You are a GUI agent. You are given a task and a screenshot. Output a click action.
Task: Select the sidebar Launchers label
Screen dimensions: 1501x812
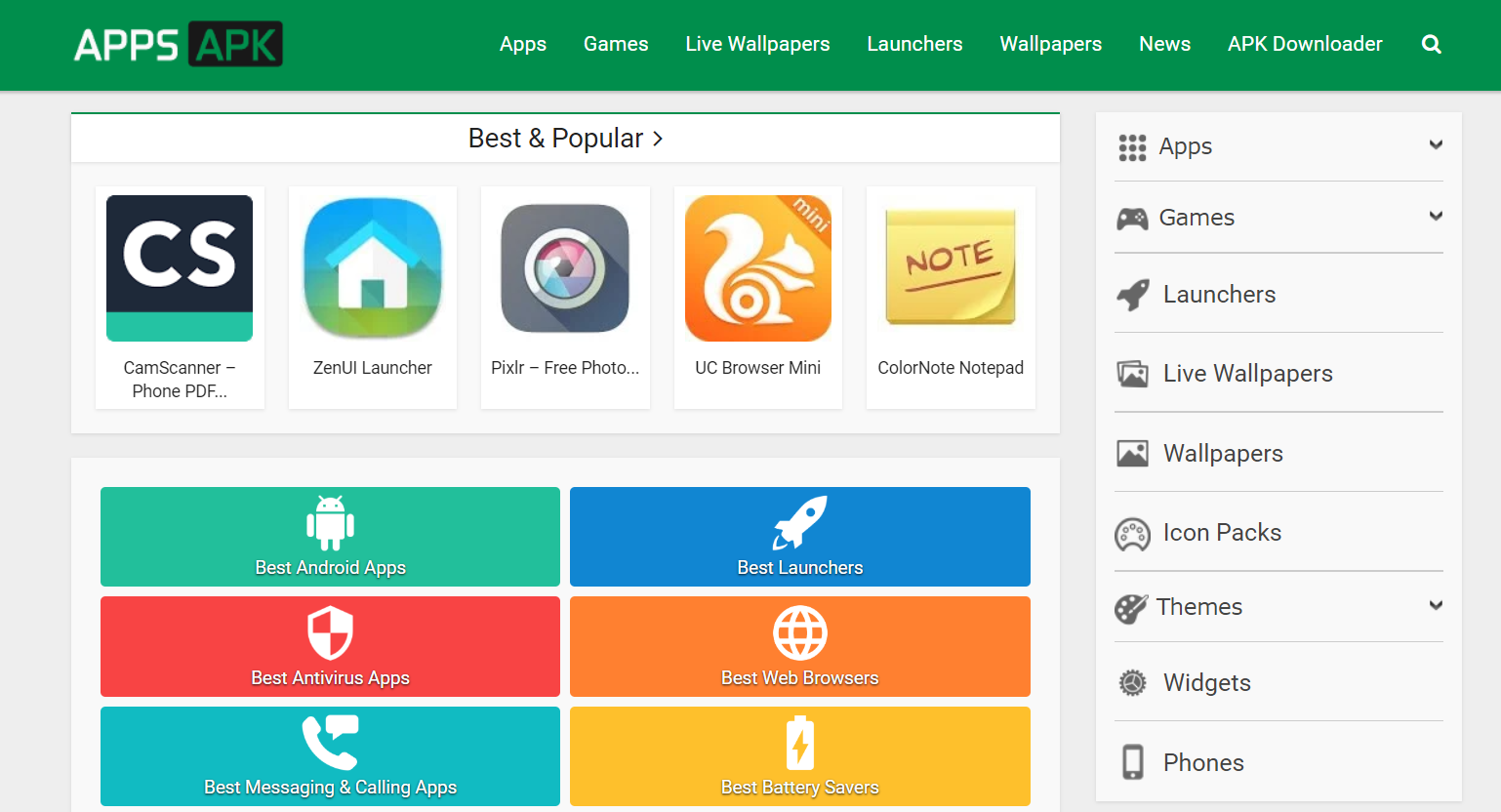tap(1219, 295)
